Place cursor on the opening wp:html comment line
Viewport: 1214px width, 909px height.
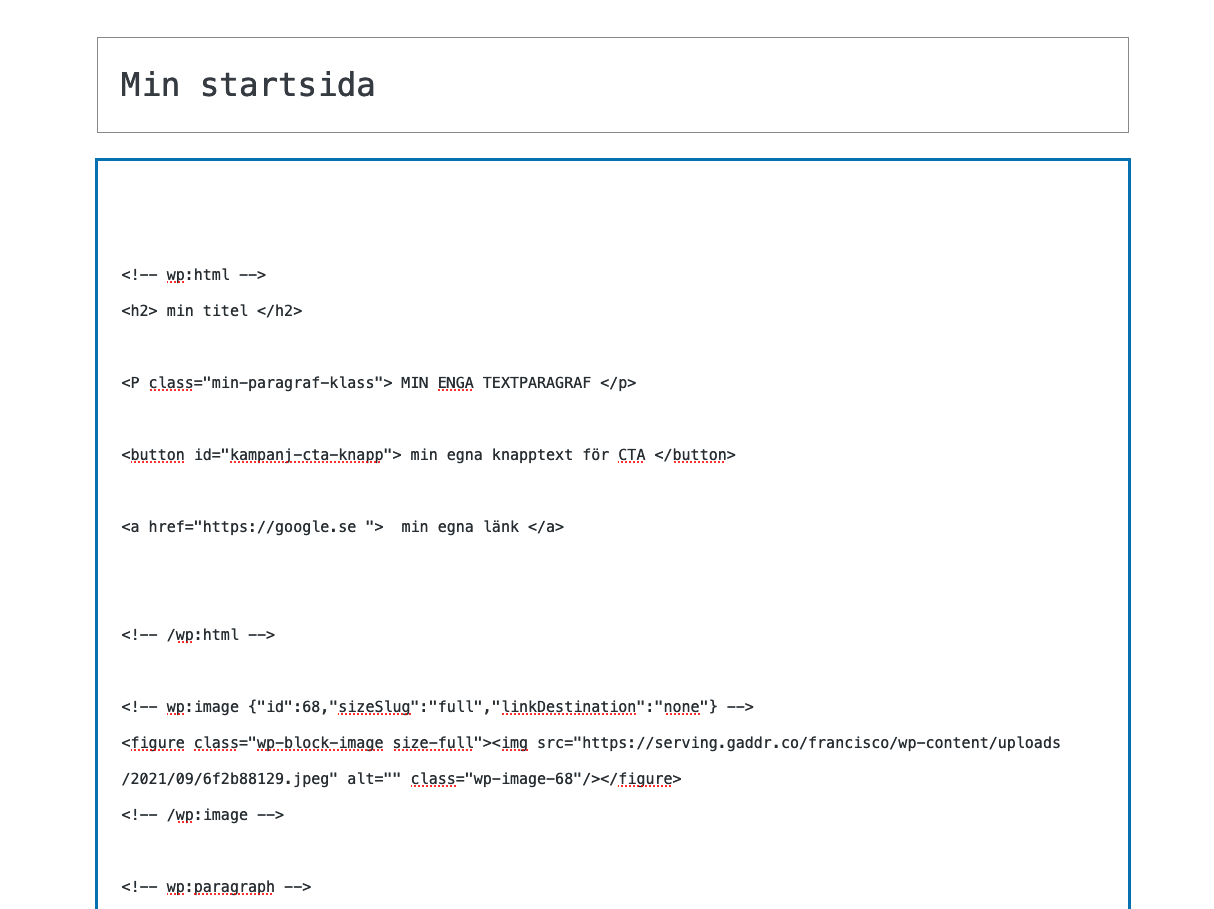pyautogui.click(x=194, y=275)
